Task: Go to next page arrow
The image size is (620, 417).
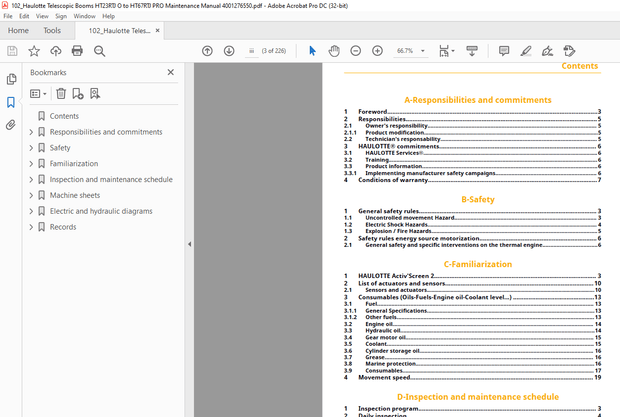Action: 229,51
